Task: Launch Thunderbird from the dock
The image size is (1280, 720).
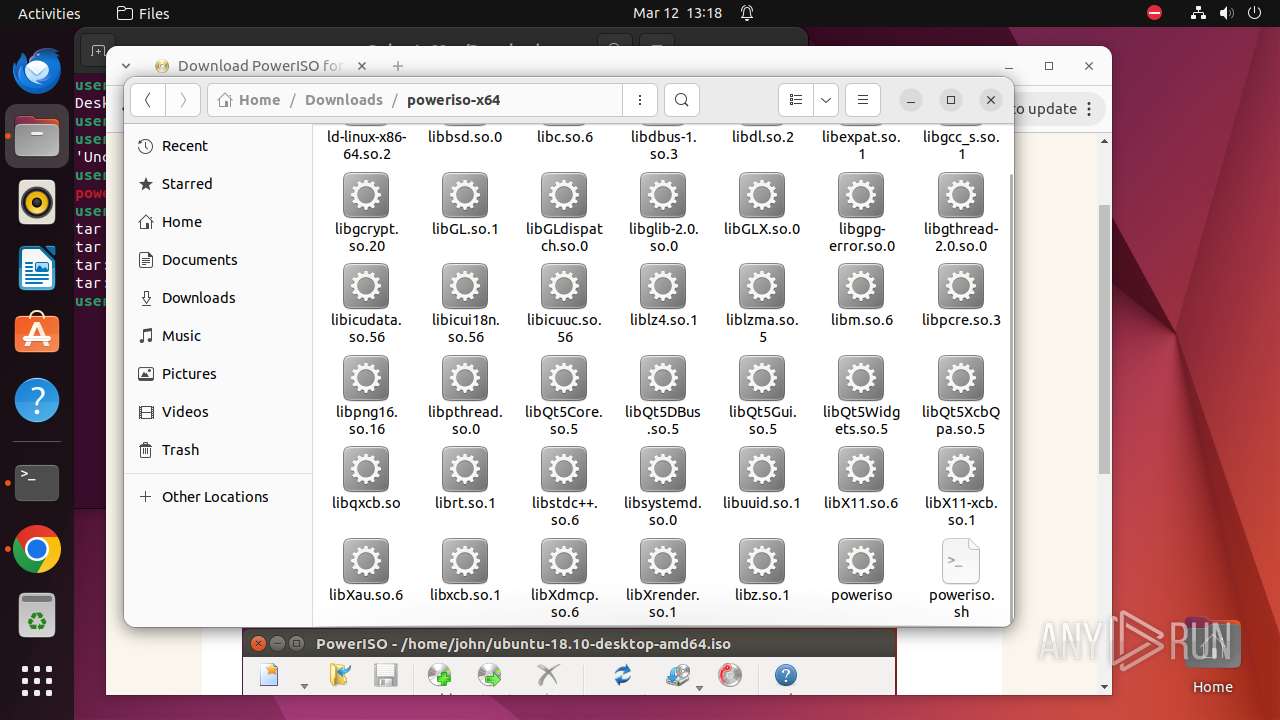Action: (37, 71)
